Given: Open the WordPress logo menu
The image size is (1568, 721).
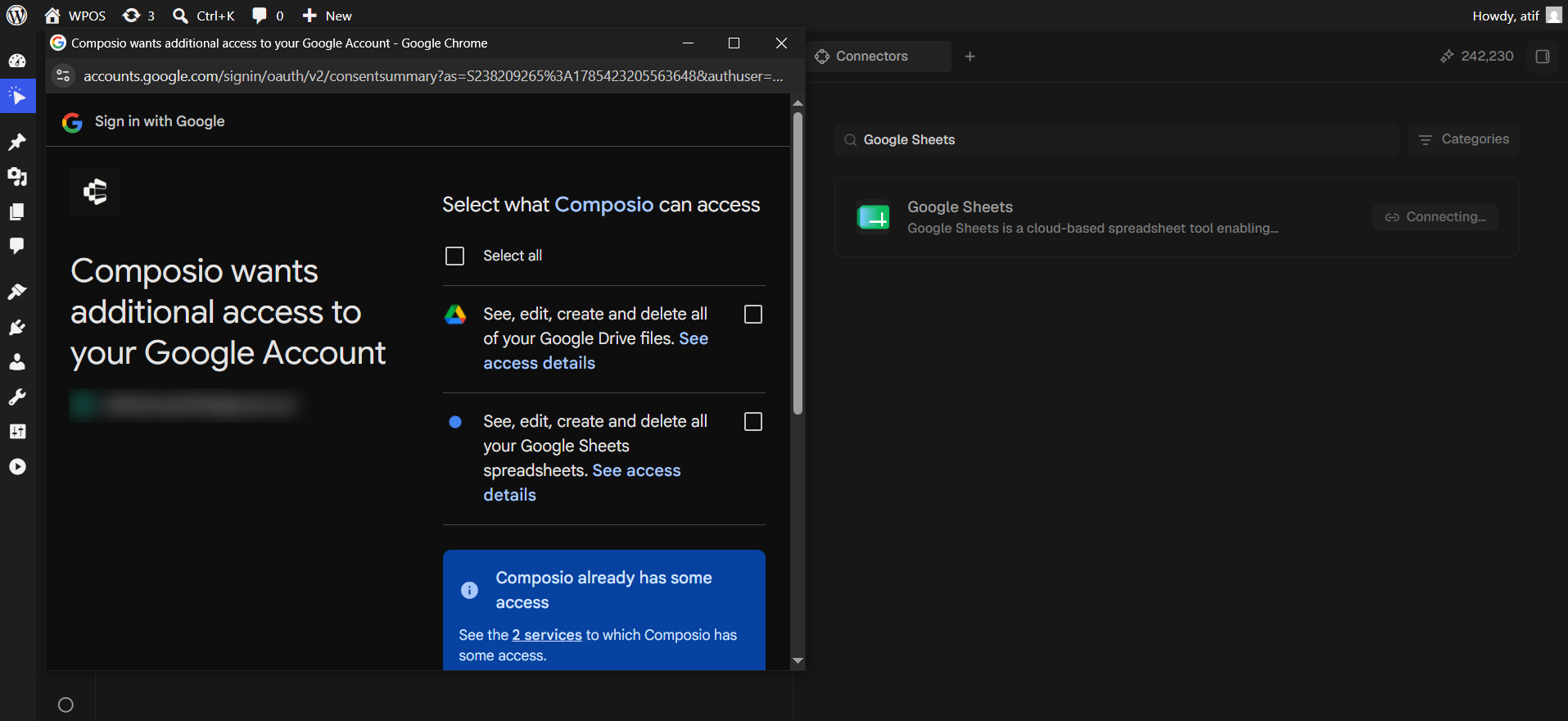Looking at the screenshot, I should (x=16, y=16).
